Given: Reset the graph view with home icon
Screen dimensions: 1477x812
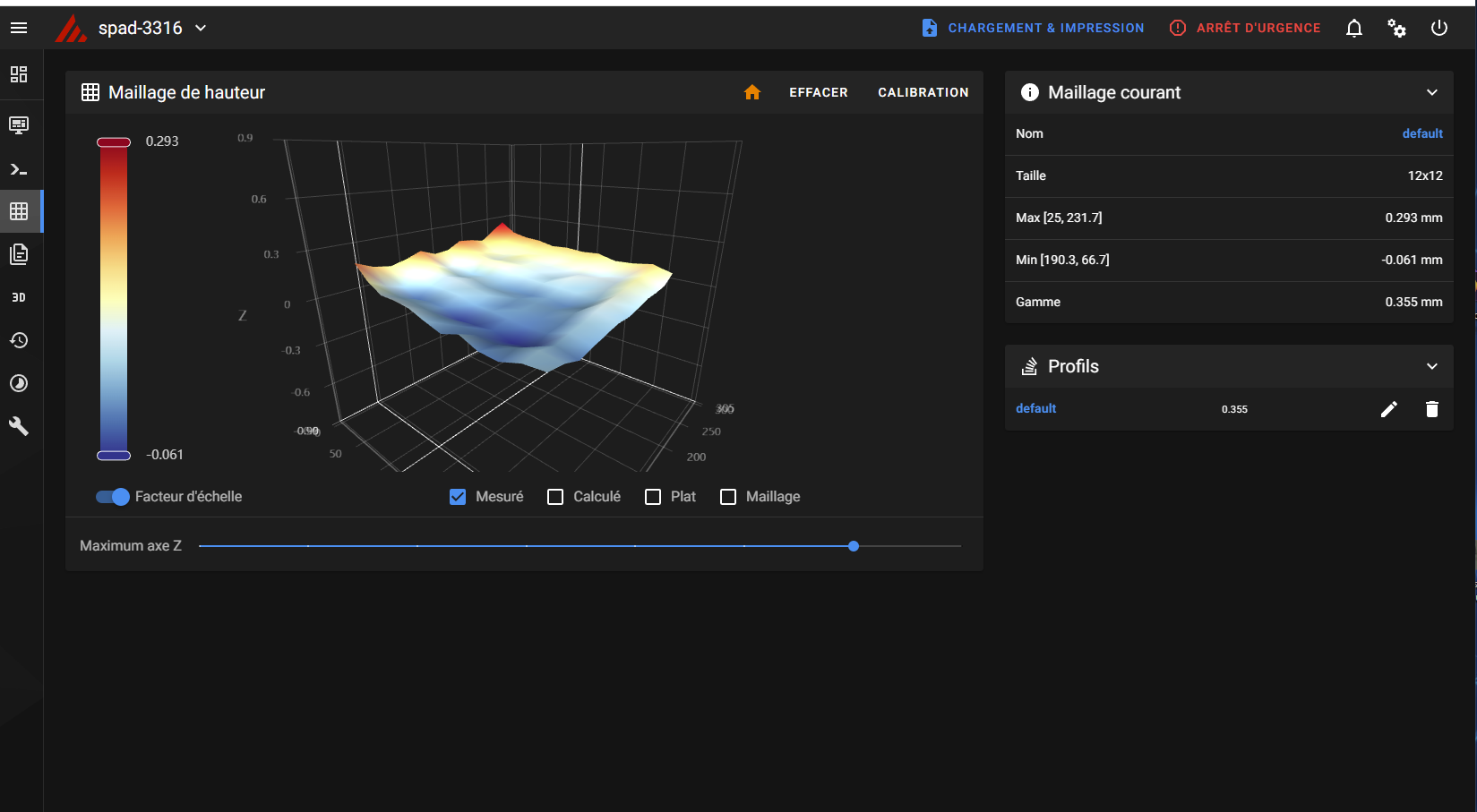Looking at the screenshot, I should (x=751, y=92).
